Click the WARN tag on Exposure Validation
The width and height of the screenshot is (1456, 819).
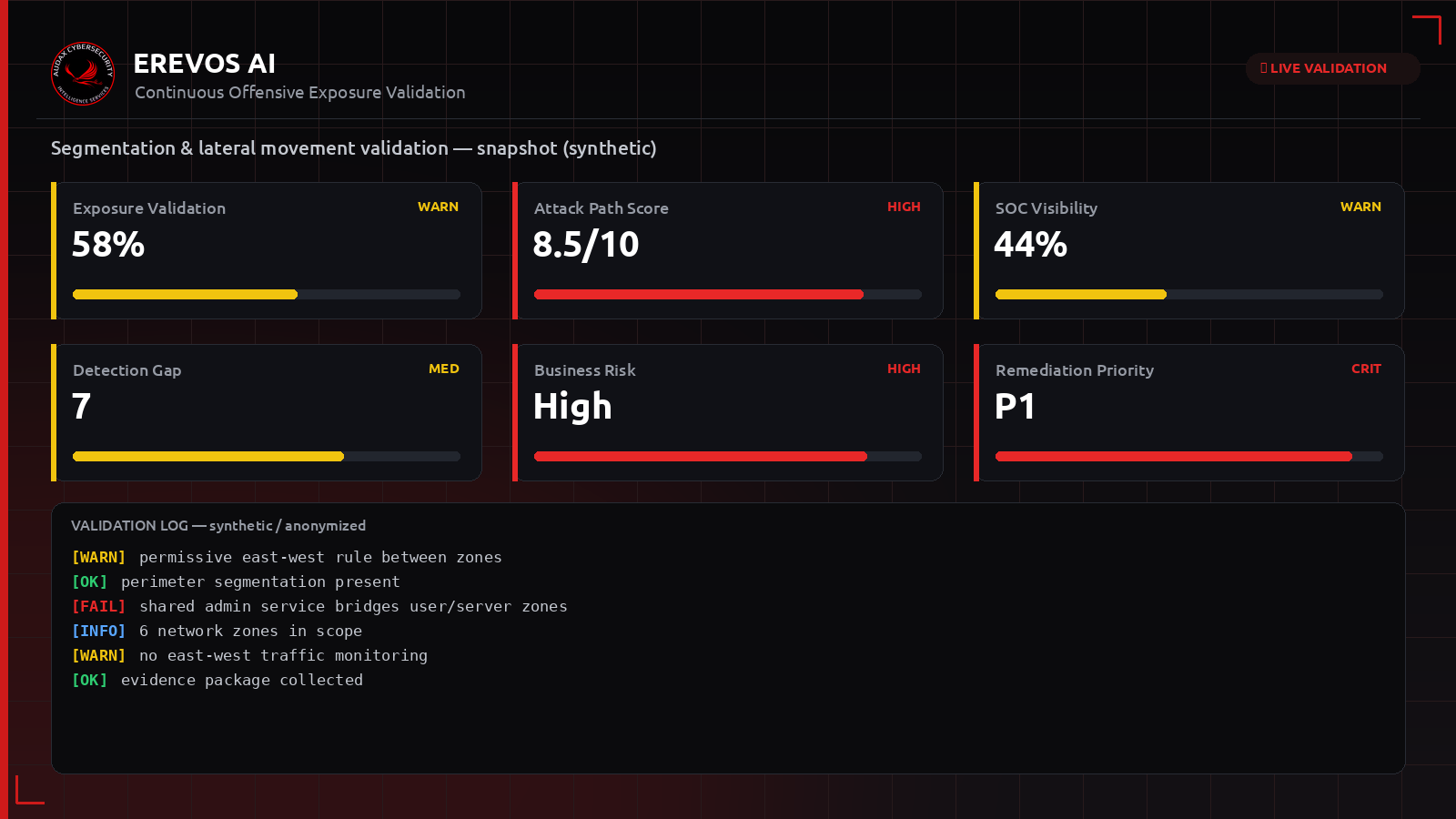pyautogui.click(x=438, y=207)
